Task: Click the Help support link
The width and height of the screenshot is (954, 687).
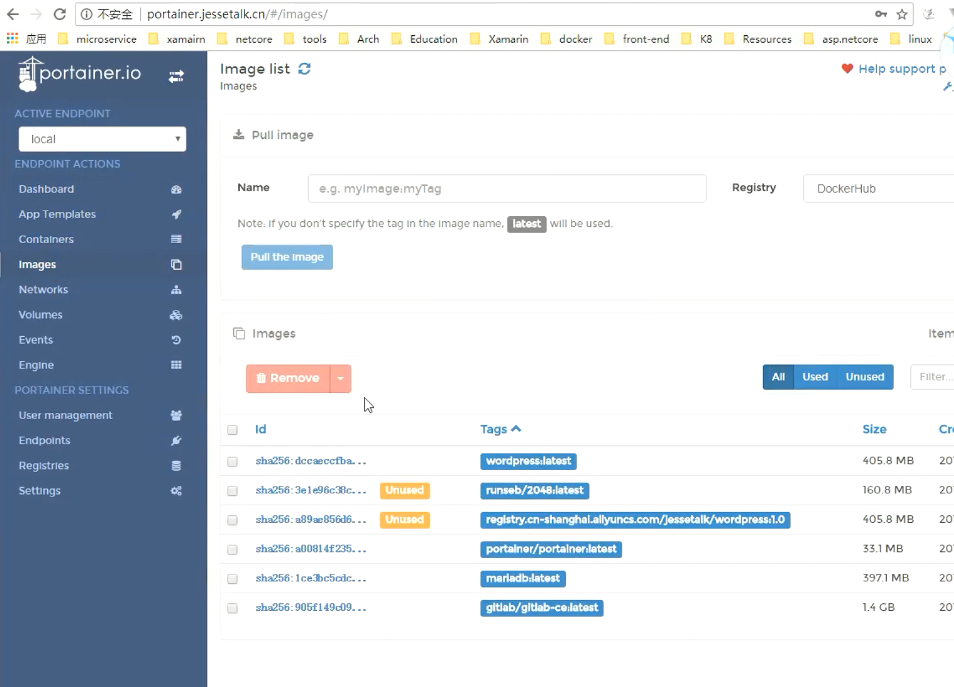Action: click(902, 69)
